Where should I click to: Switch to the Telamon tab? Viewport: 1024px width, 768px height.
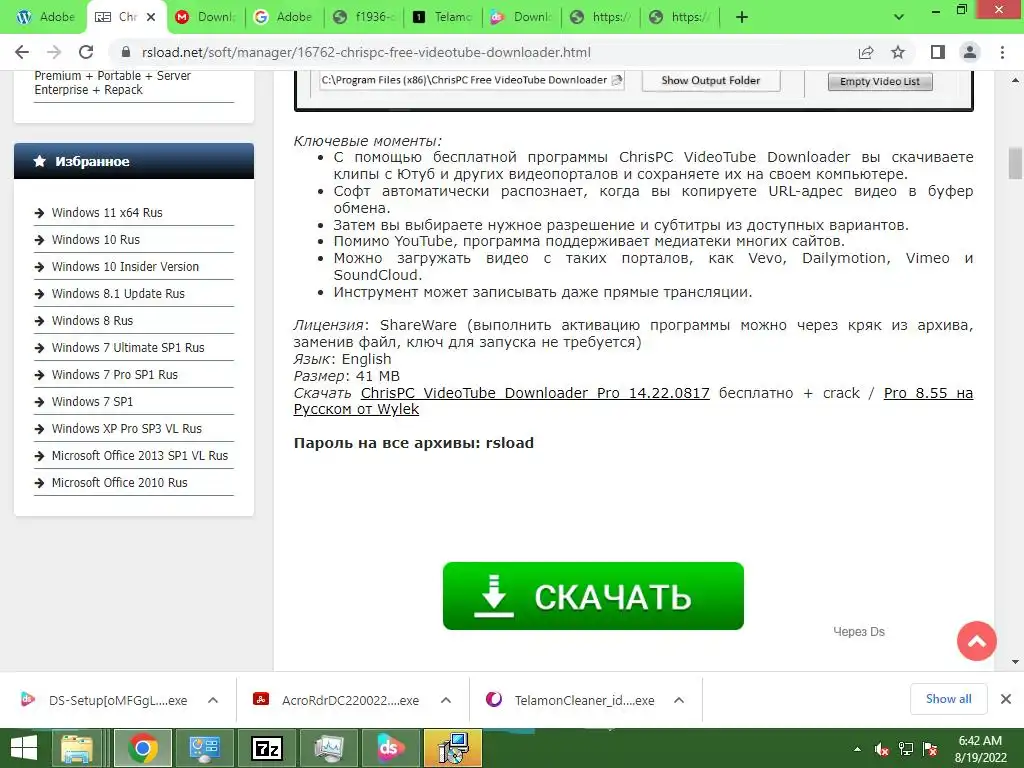(x=442, y=17)
